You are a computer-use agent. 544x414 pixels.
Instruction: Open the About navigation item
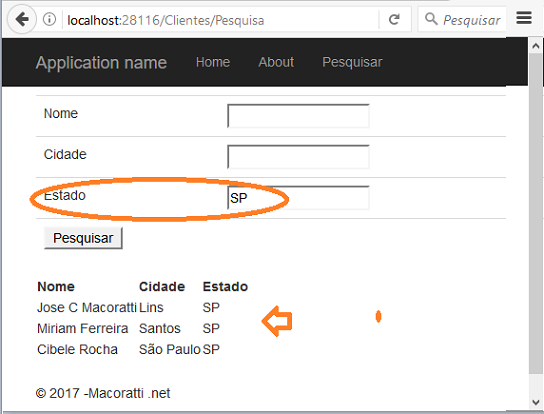pos(276,62)
